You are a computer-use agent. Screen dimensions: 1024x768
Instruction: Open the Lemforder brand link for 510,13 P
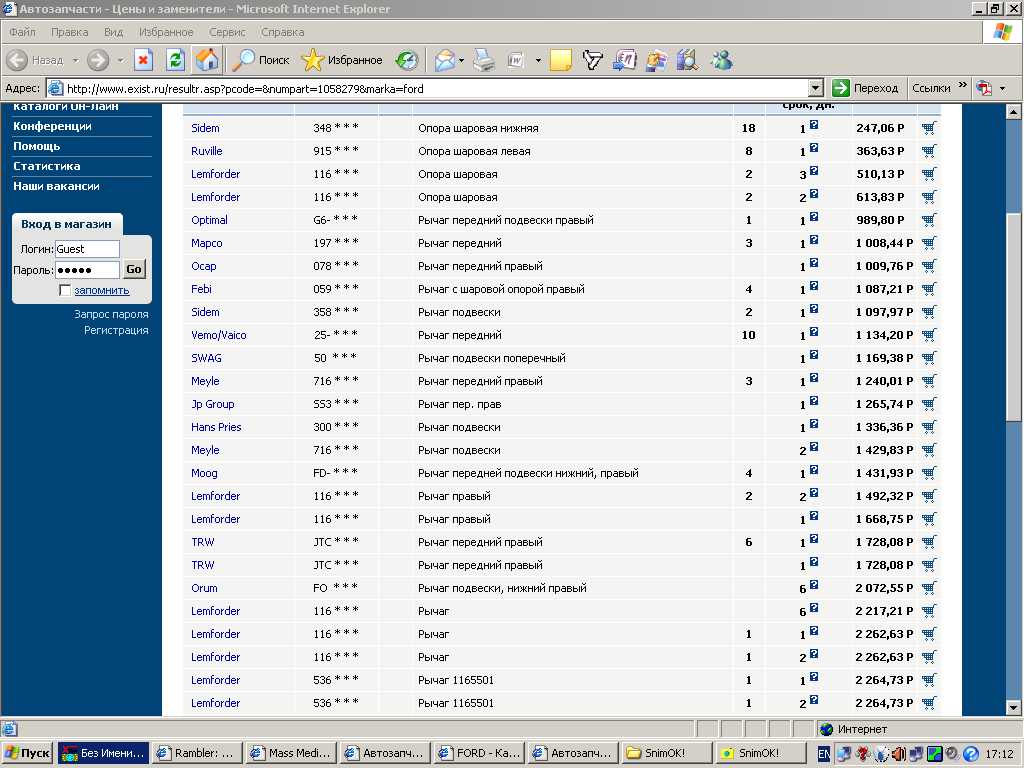tap(215, 174)
